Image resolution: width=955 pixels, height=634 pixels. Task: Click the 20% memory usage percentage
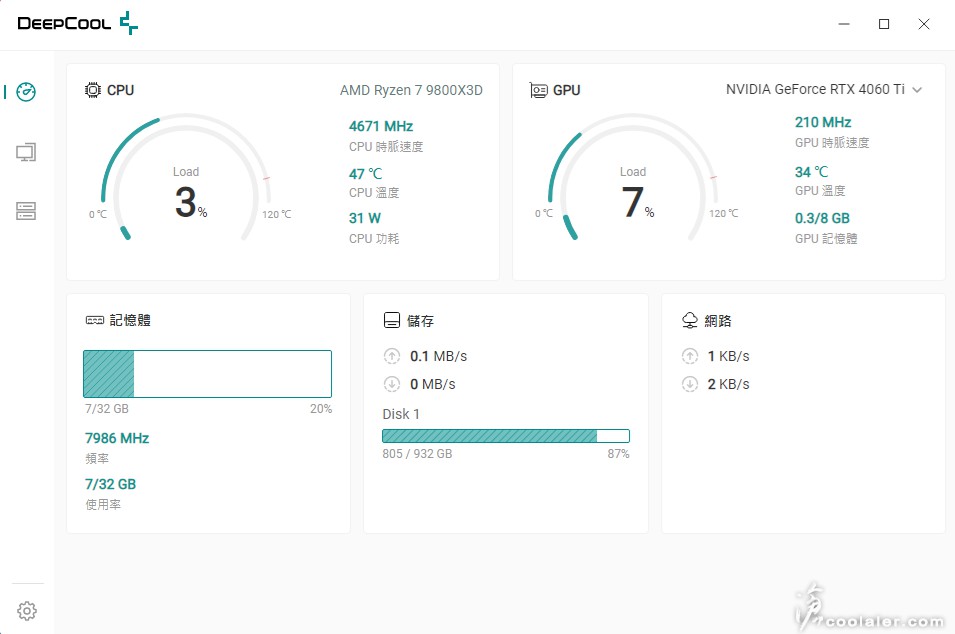tap(321, 409)
